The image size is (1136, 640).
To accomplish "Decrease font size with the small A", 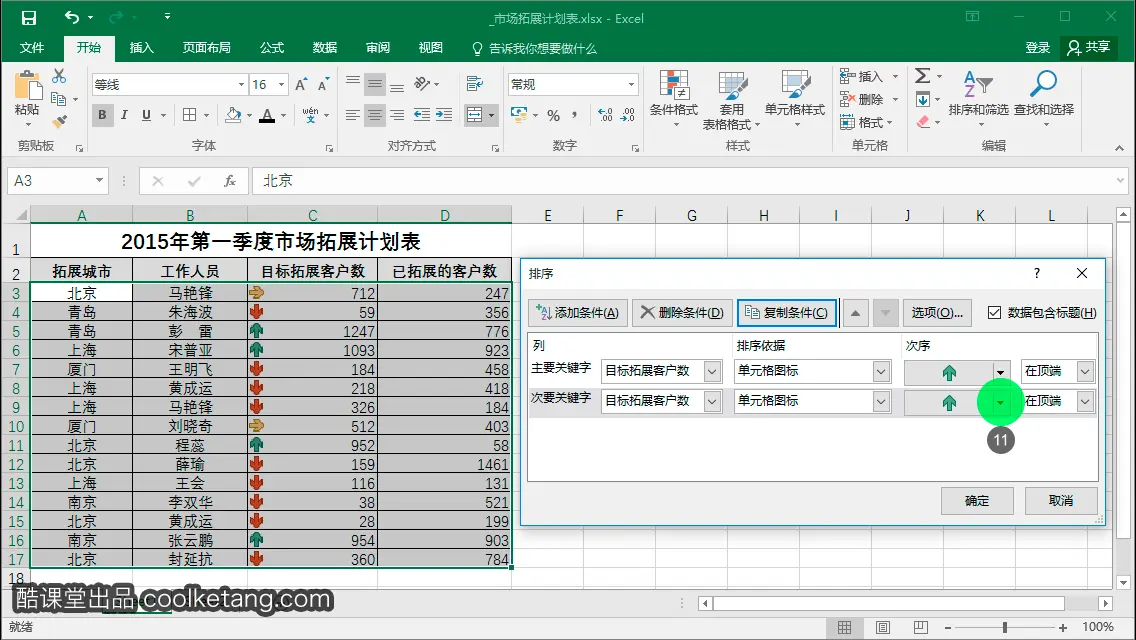I will tap(323, 85).
